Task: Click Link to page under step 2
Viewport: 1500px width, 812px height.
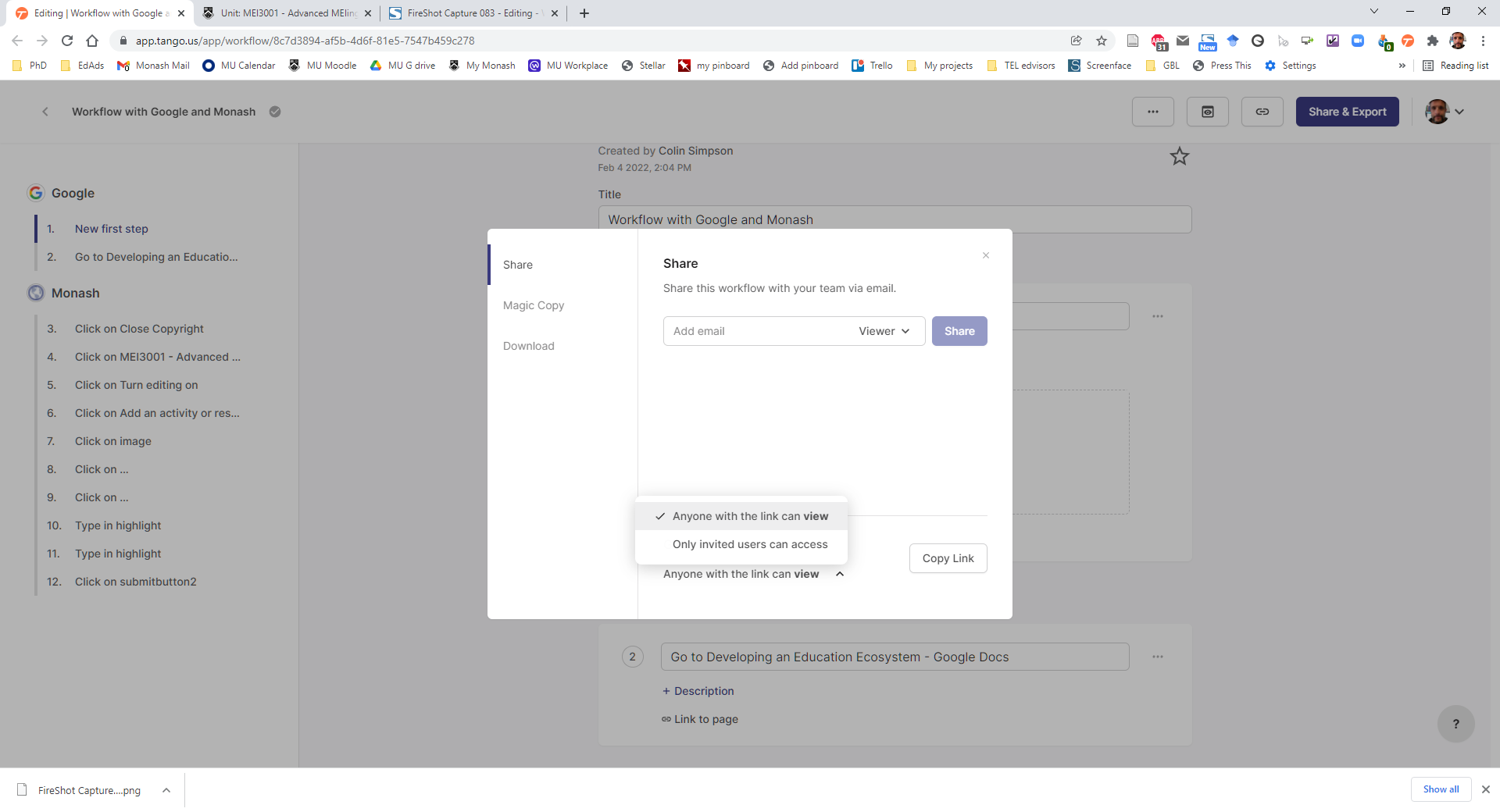Action: [700, 719]
